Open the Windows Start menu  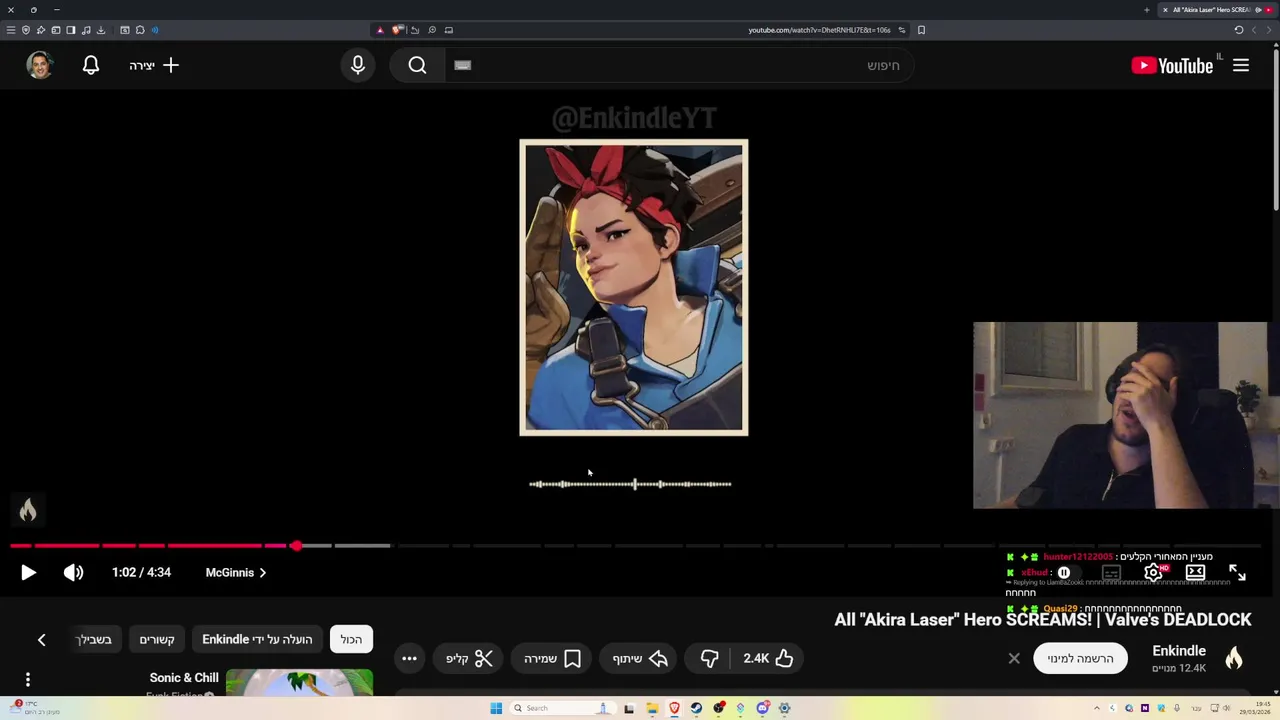pos(496,708)
